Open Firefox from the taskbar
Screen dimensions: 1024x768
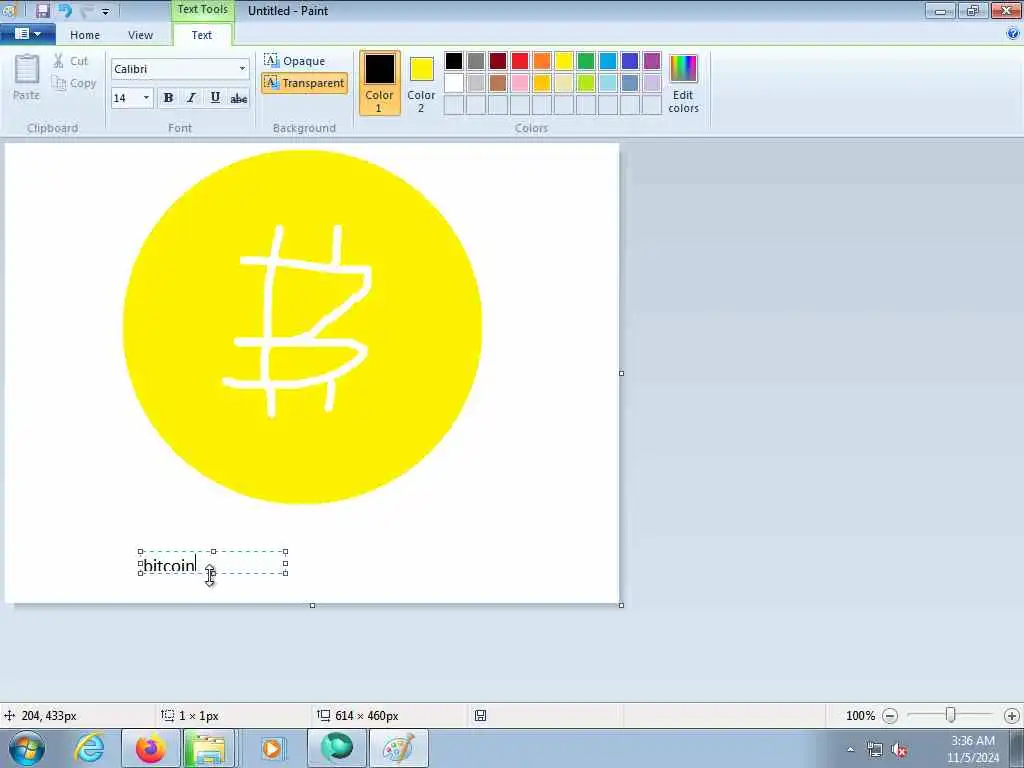151,748
